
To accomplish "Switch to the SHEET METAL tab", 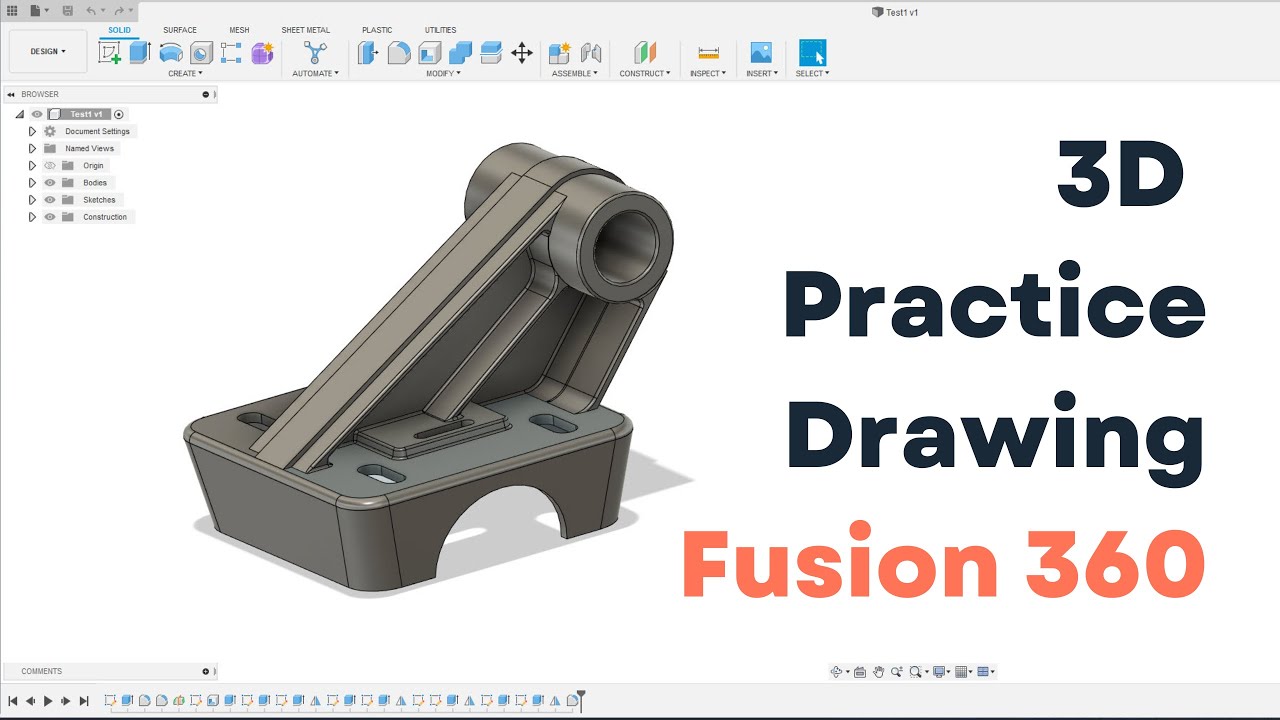I will (305, 30).
